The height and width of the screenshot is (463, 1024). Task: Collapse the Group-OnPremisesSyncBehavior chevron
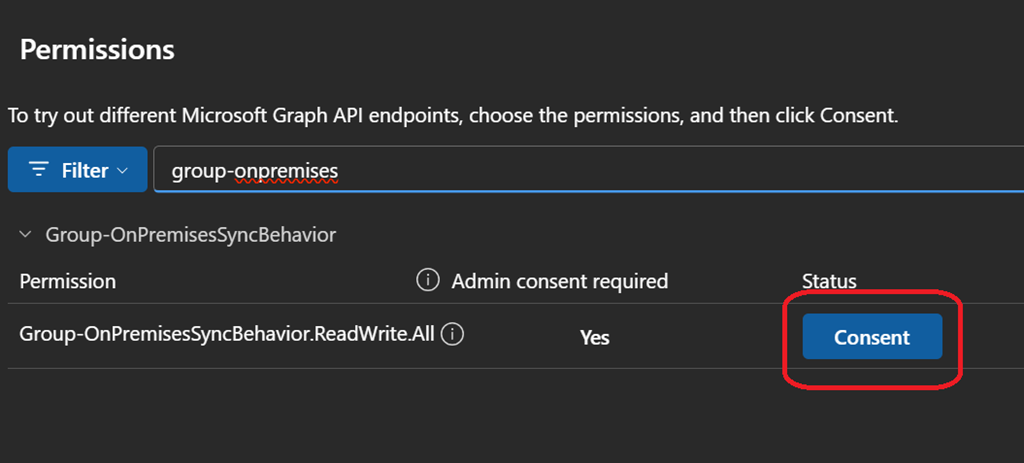coord(25,235)
